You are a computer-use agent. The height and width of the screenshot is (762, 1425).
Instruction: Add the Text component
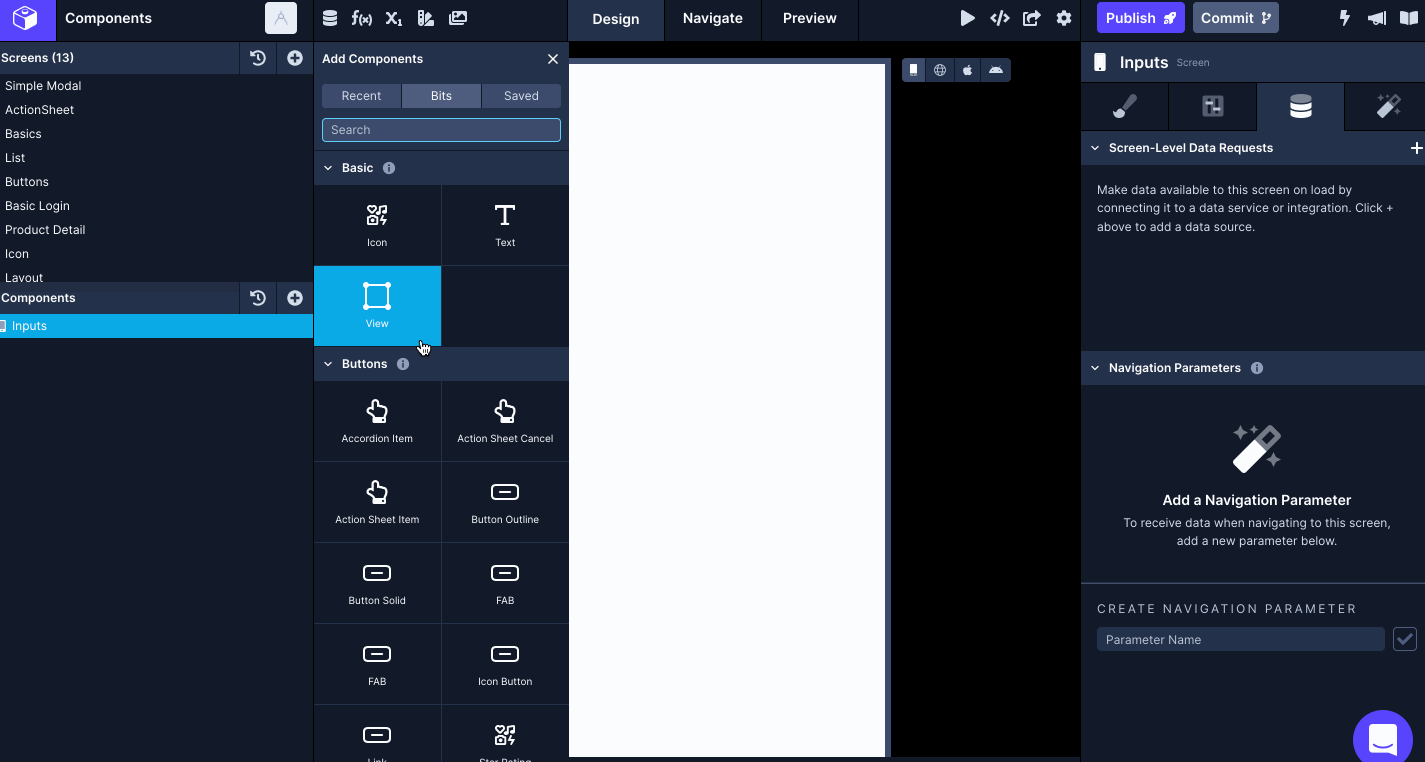(x=505, y=225)
